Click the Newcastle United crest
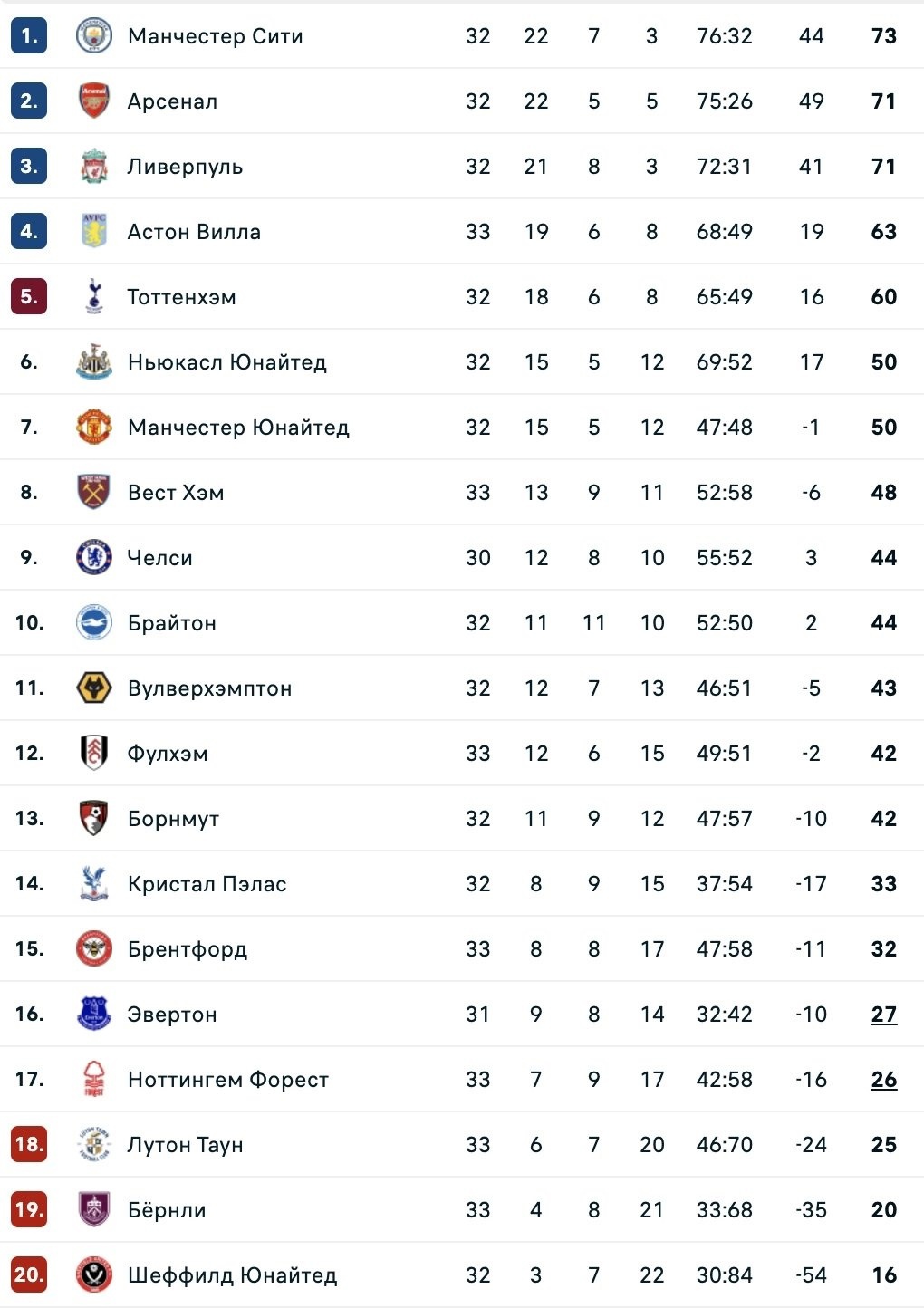Image resolution: width=924 pixels, height=1308 pixels. click(94, 362)
